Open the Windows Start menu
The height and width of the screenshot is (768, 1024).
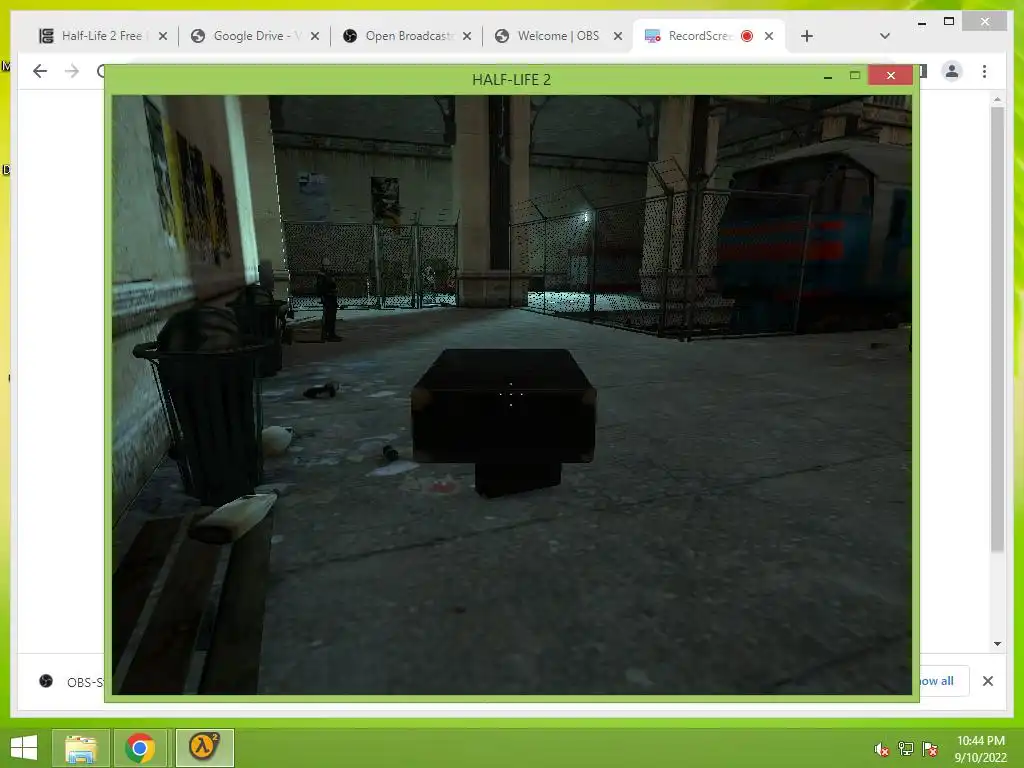click(x=24, y=748)
